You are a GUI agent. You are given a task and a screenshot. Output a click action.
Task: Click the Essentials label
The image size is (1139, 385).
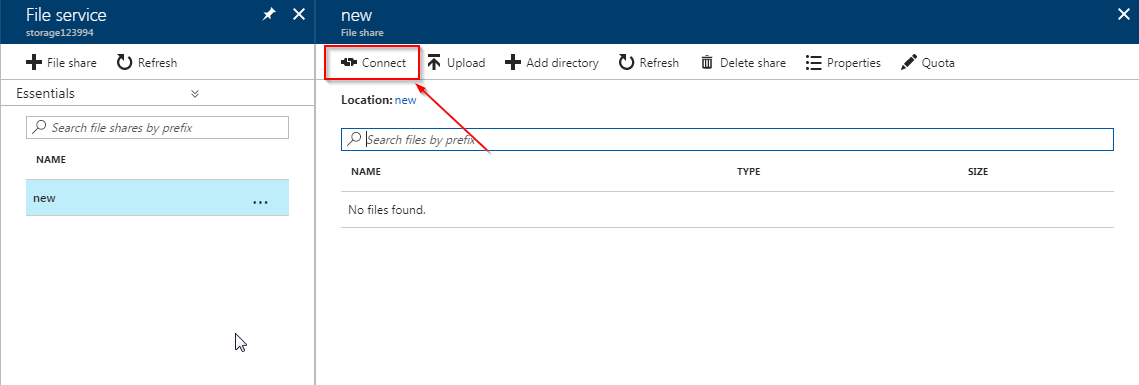point(45,94)
